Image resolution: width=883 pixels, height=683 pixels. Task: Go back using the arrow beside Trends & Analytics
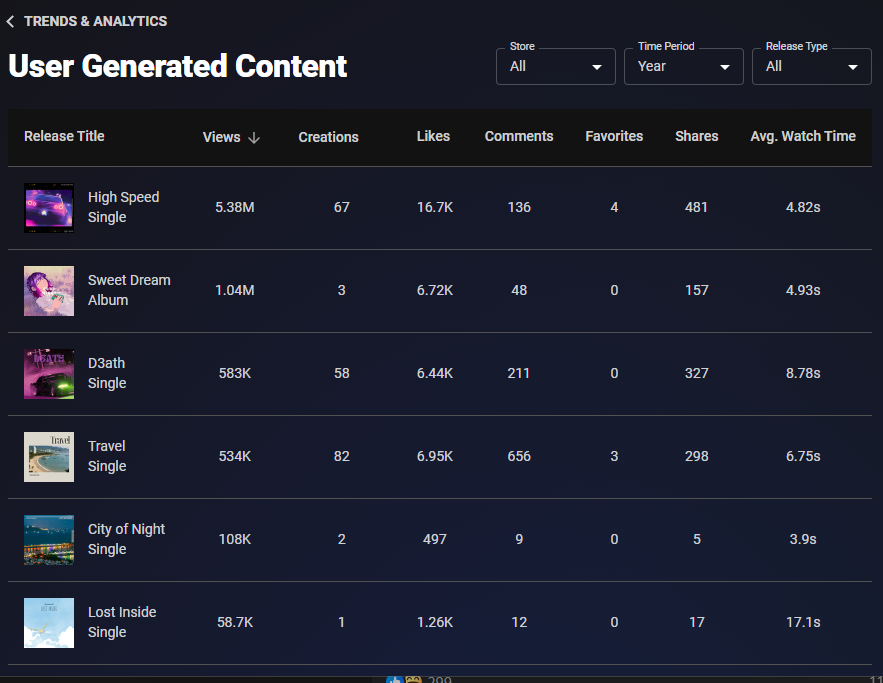coord(10,21)
